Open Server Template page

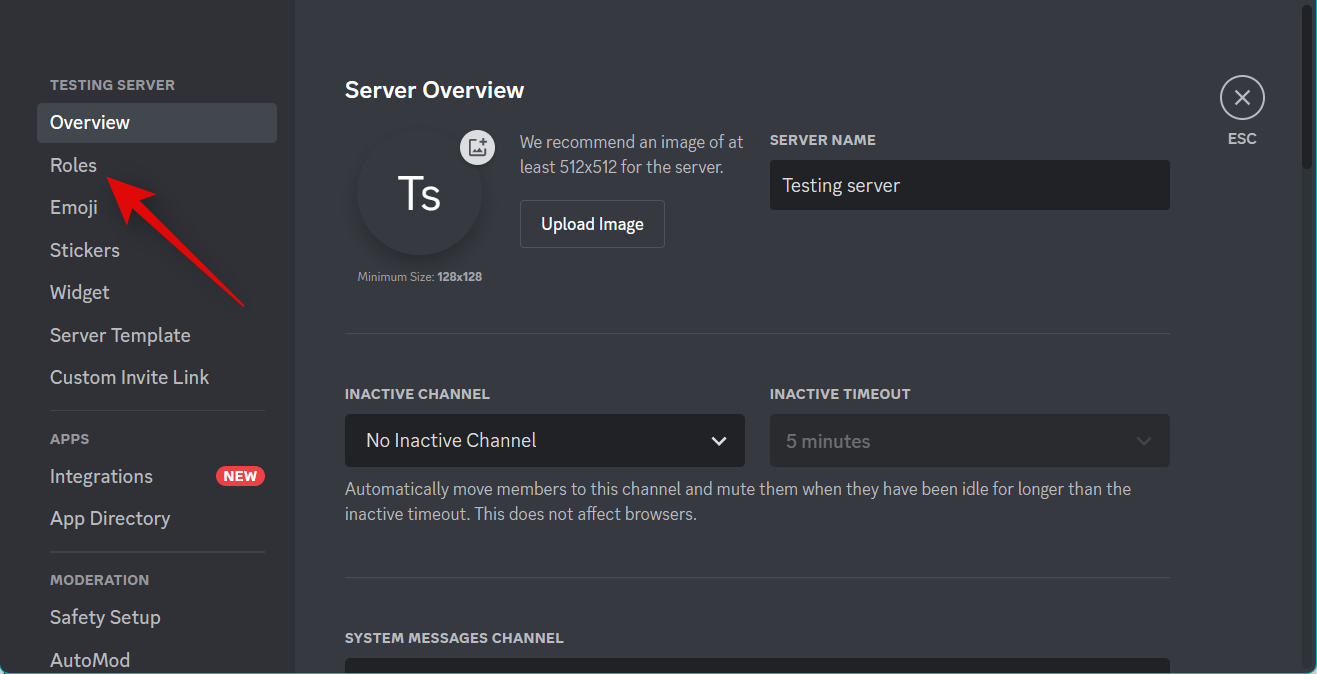tap(120, 335)
